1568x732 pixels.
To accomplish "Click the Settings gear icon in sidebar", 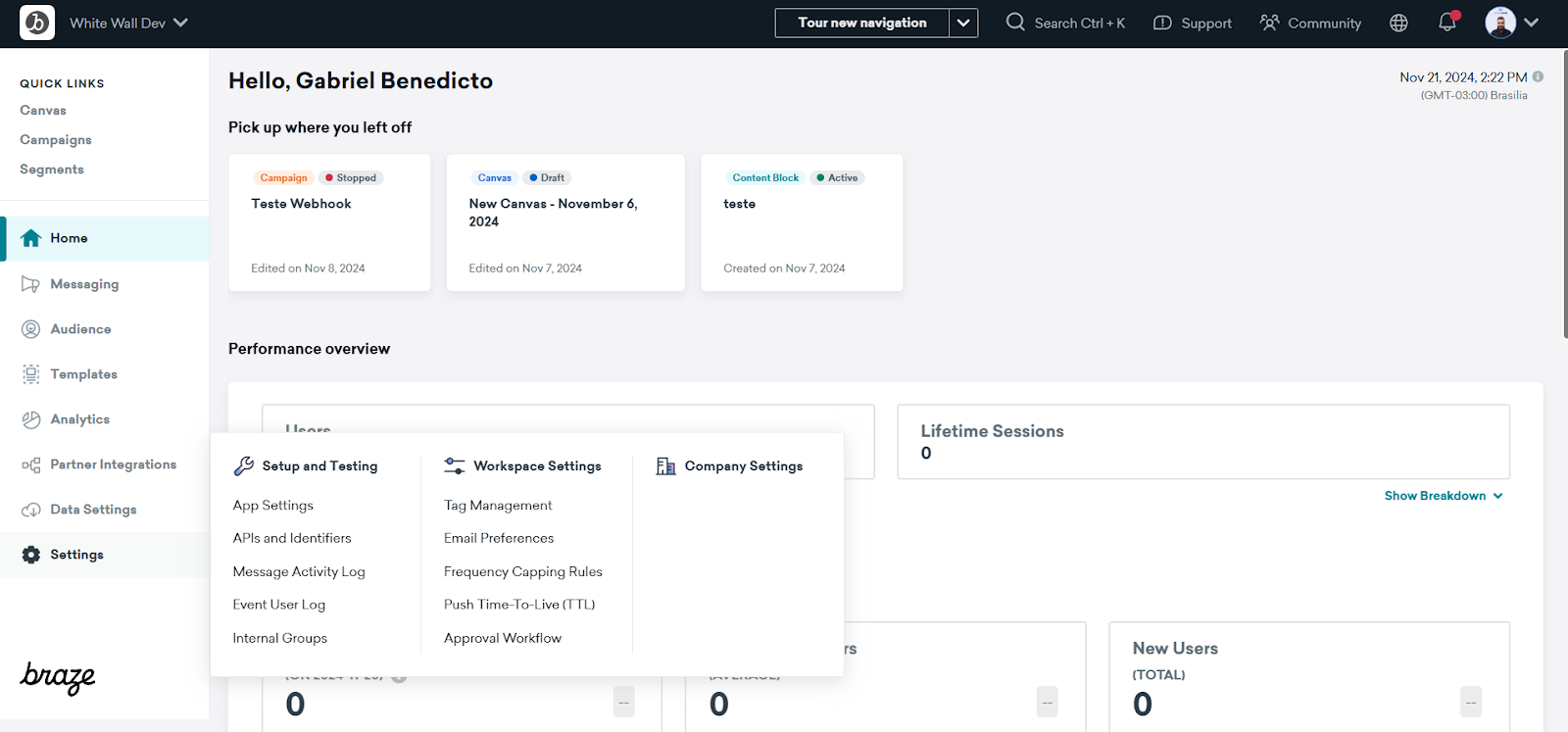I will 31,555.
